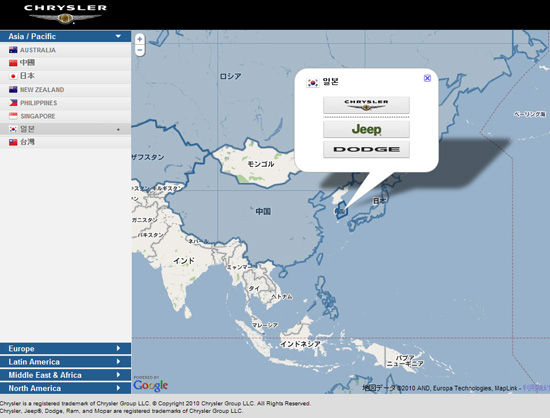Click the インド label on the map
550x418 pixels.
(x=183, y=261)
